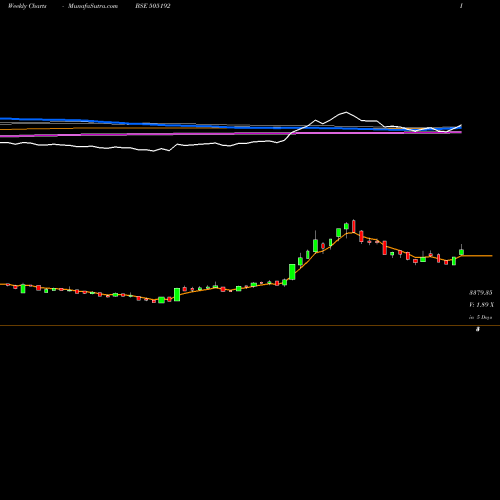Screen dimensions: 500x500
Task: Click the 'V: 1.89 N' volume reading
Action: click(481, 305)
